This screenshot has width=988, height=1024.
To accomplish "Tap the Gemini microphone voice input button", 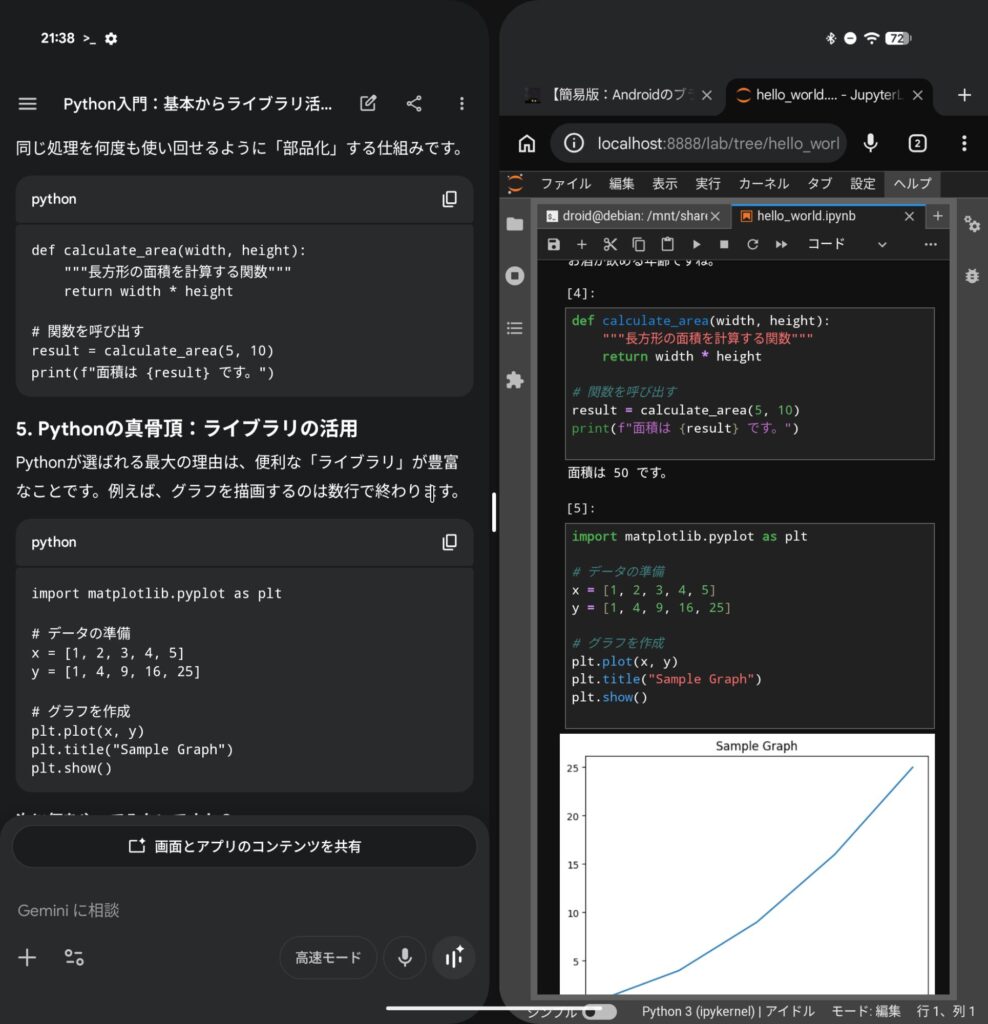I will 404,957.
